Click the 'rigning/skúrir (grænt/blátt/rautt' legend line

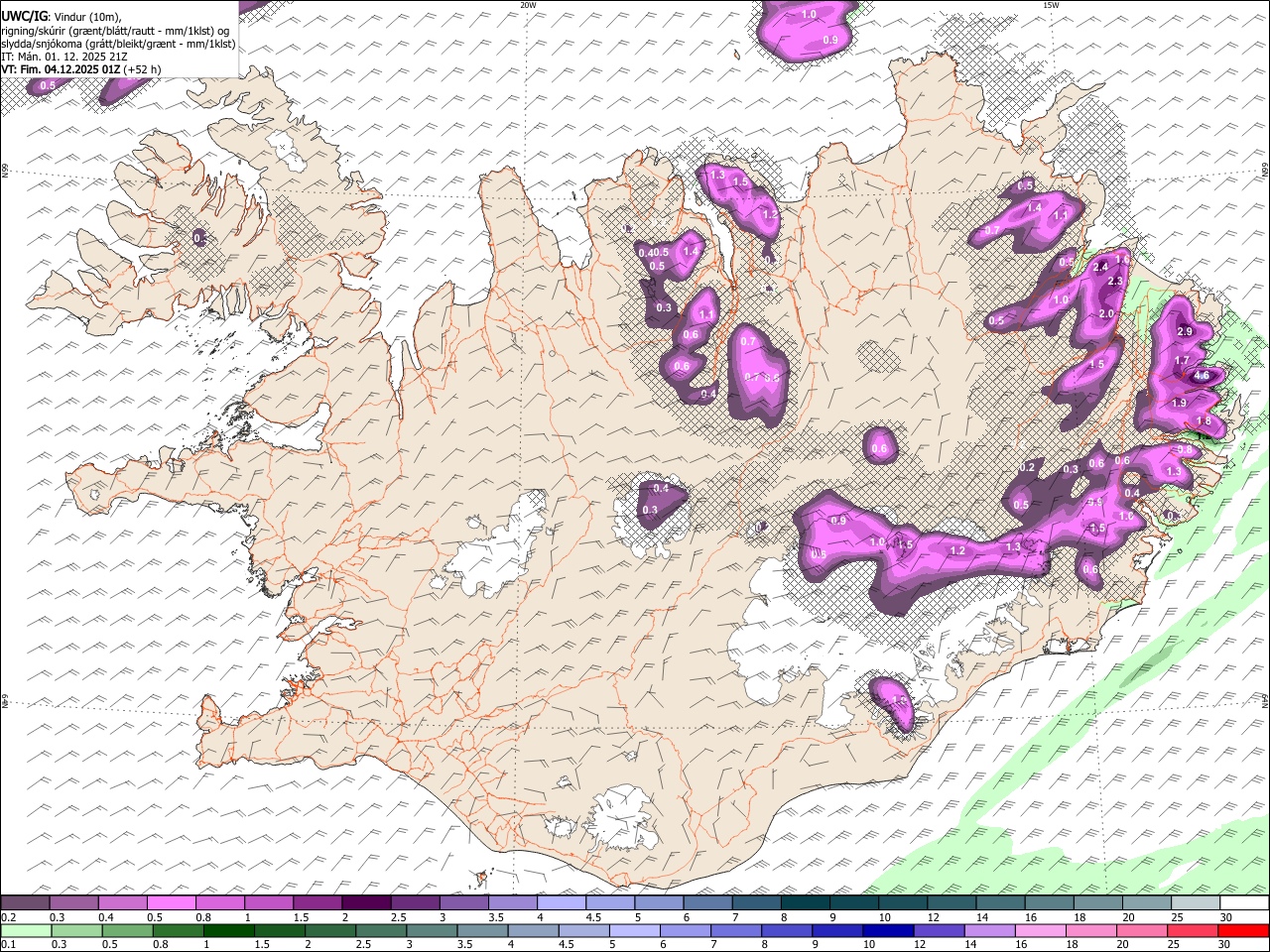[115, 31]
